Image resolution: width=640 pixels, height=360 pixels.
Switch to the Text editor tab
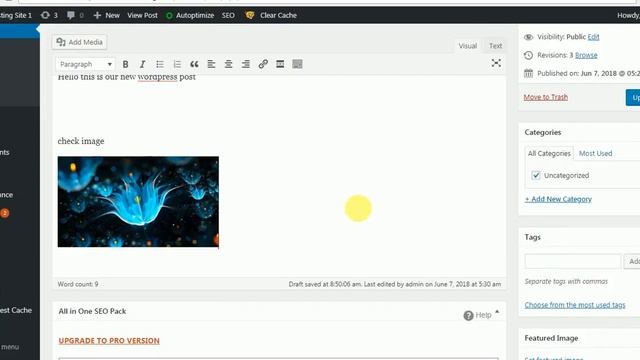496,46
